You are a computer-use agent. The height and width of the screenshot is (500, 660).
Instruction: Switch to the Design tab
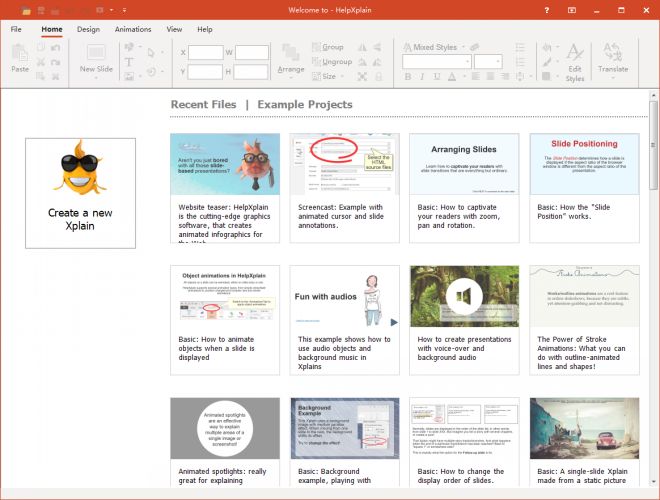(88, 29)
